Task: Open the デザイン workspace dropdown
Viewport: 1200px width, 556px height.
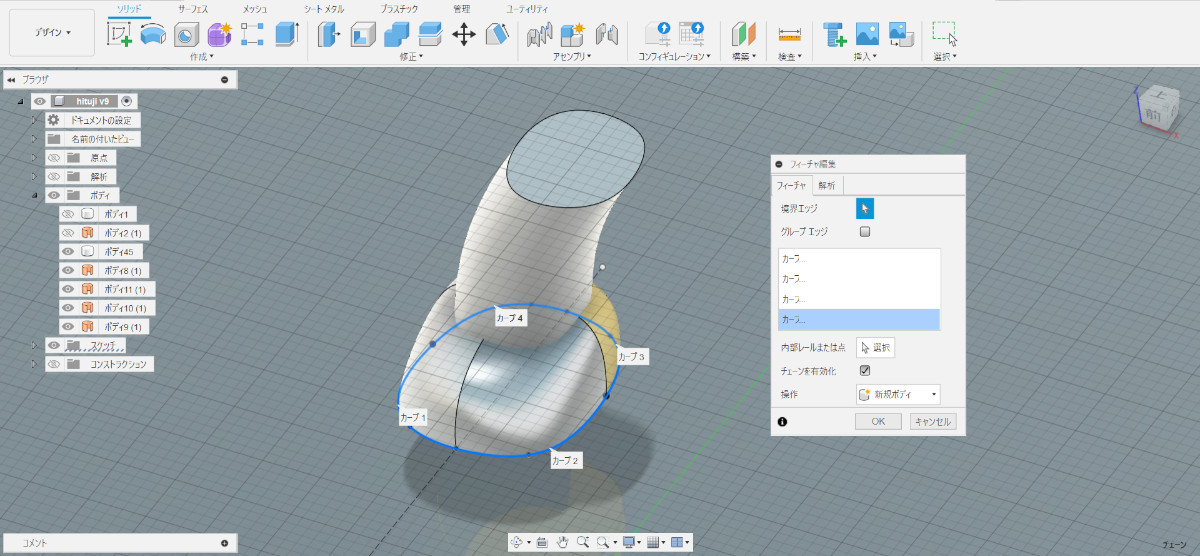Action: [x=53, y=33]
